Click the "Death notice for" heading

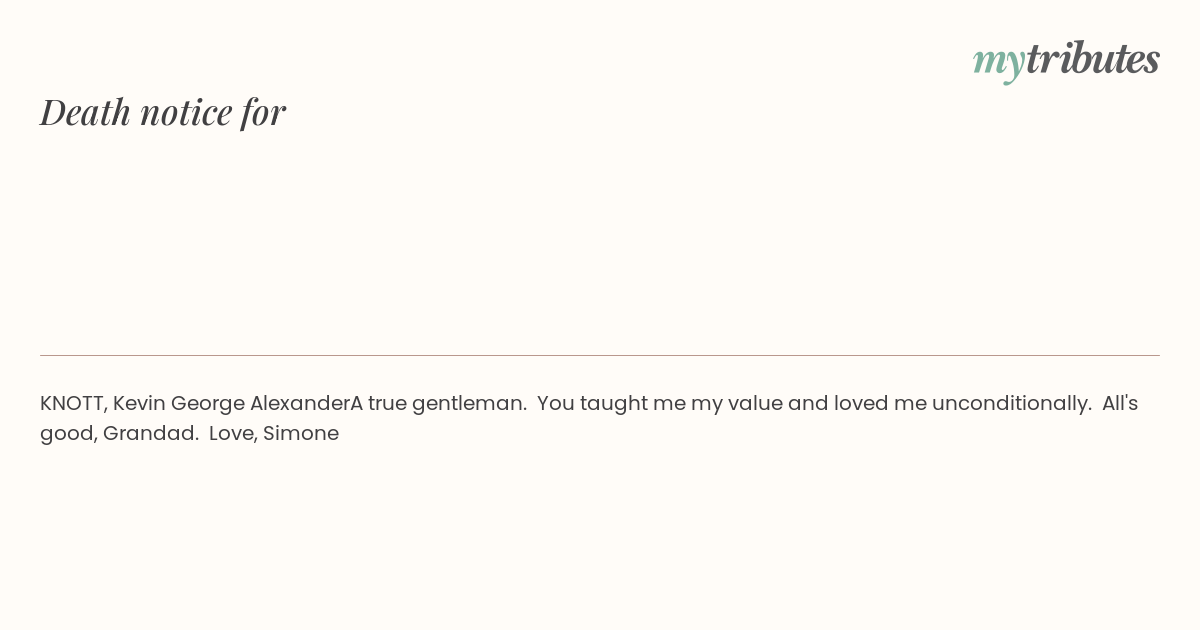[163, 112]
